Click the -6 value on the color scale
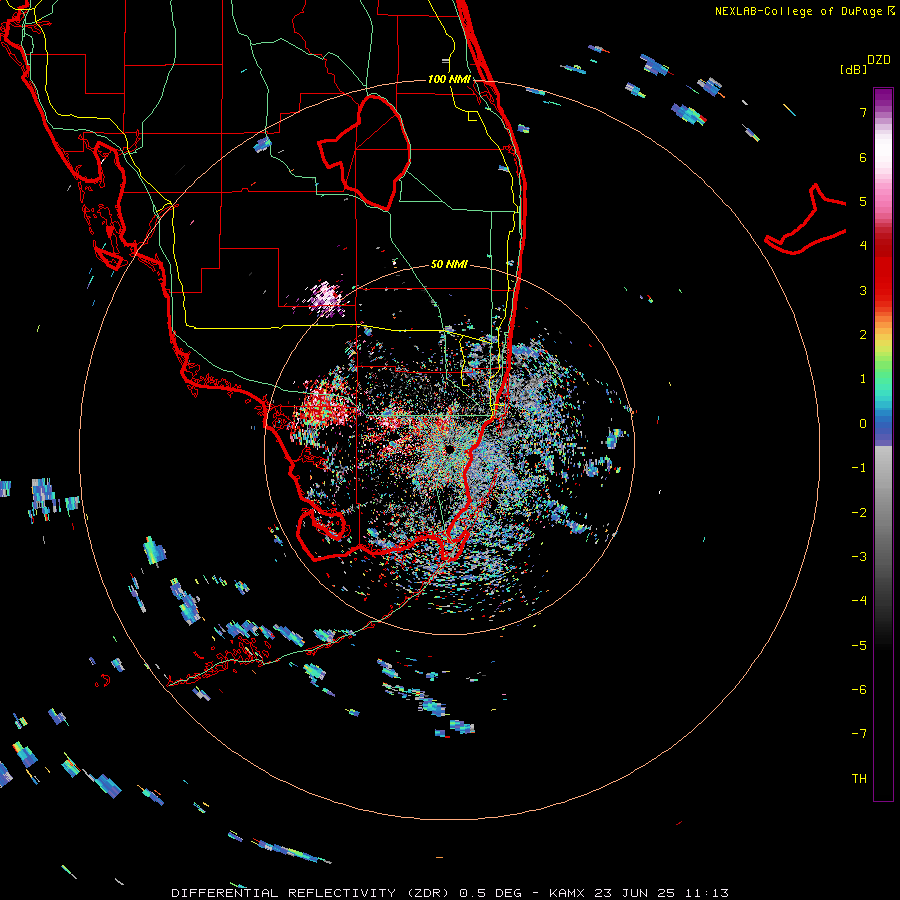The width and height of the screenshot is (900, 900). (x=859, y=689)
